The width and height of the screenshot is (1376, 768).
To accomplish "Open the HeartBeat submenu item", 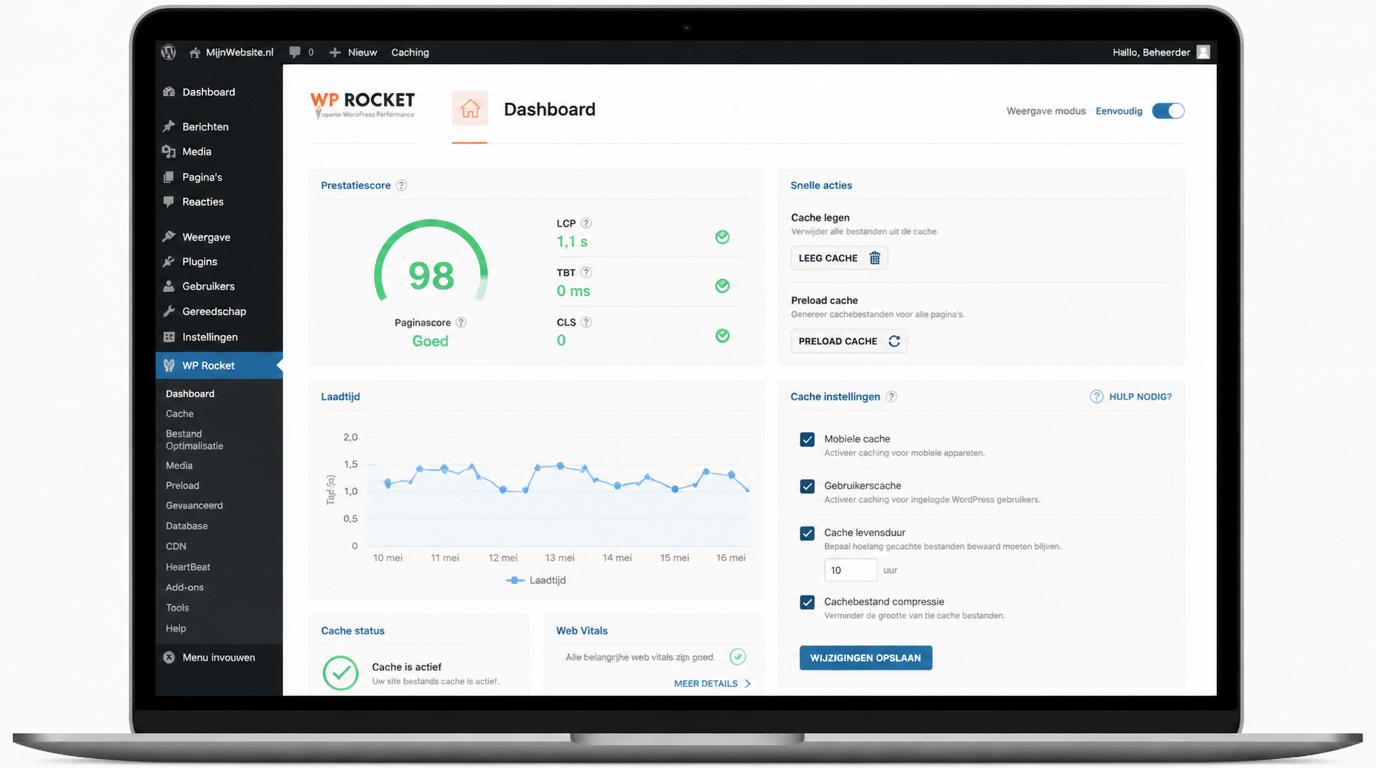I will (x=188, y=567).
